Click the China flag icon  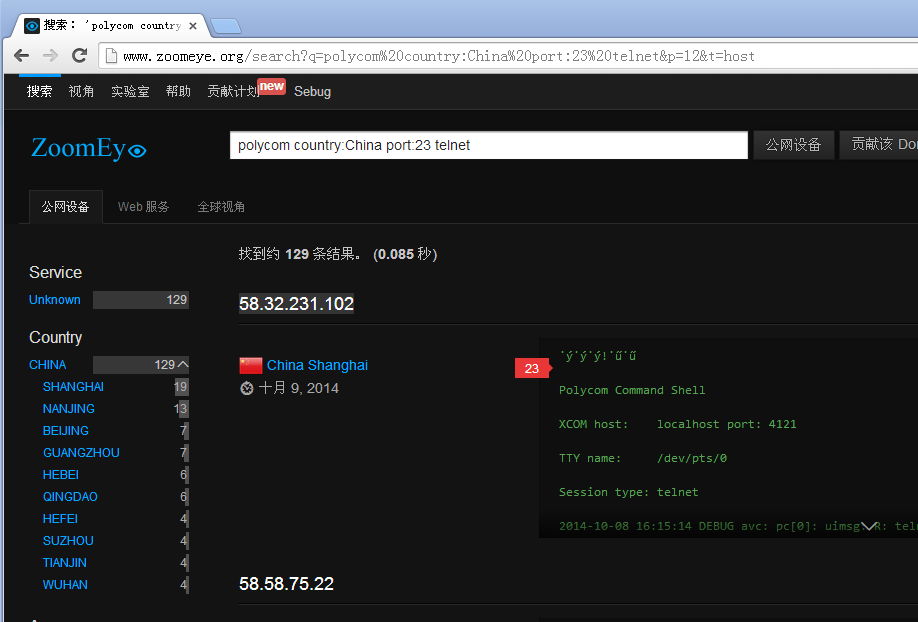click(251, 365)
